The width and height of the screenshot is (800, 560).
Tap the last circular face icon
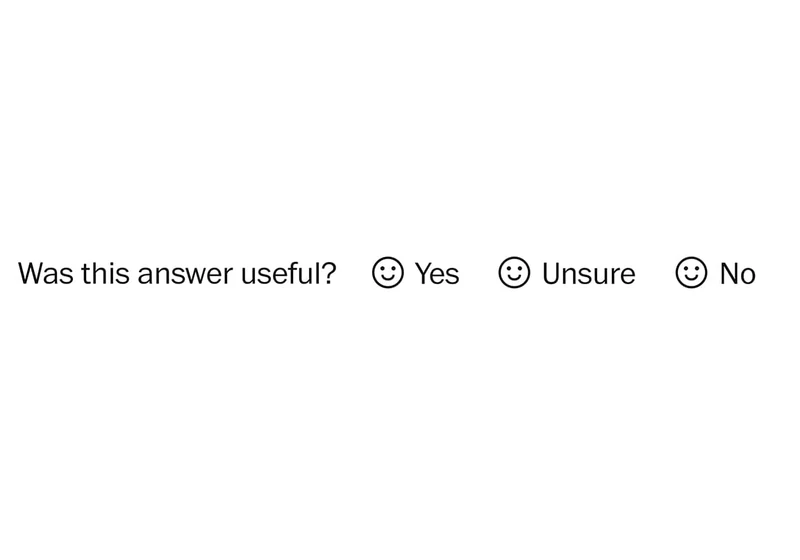pos(691,272)
